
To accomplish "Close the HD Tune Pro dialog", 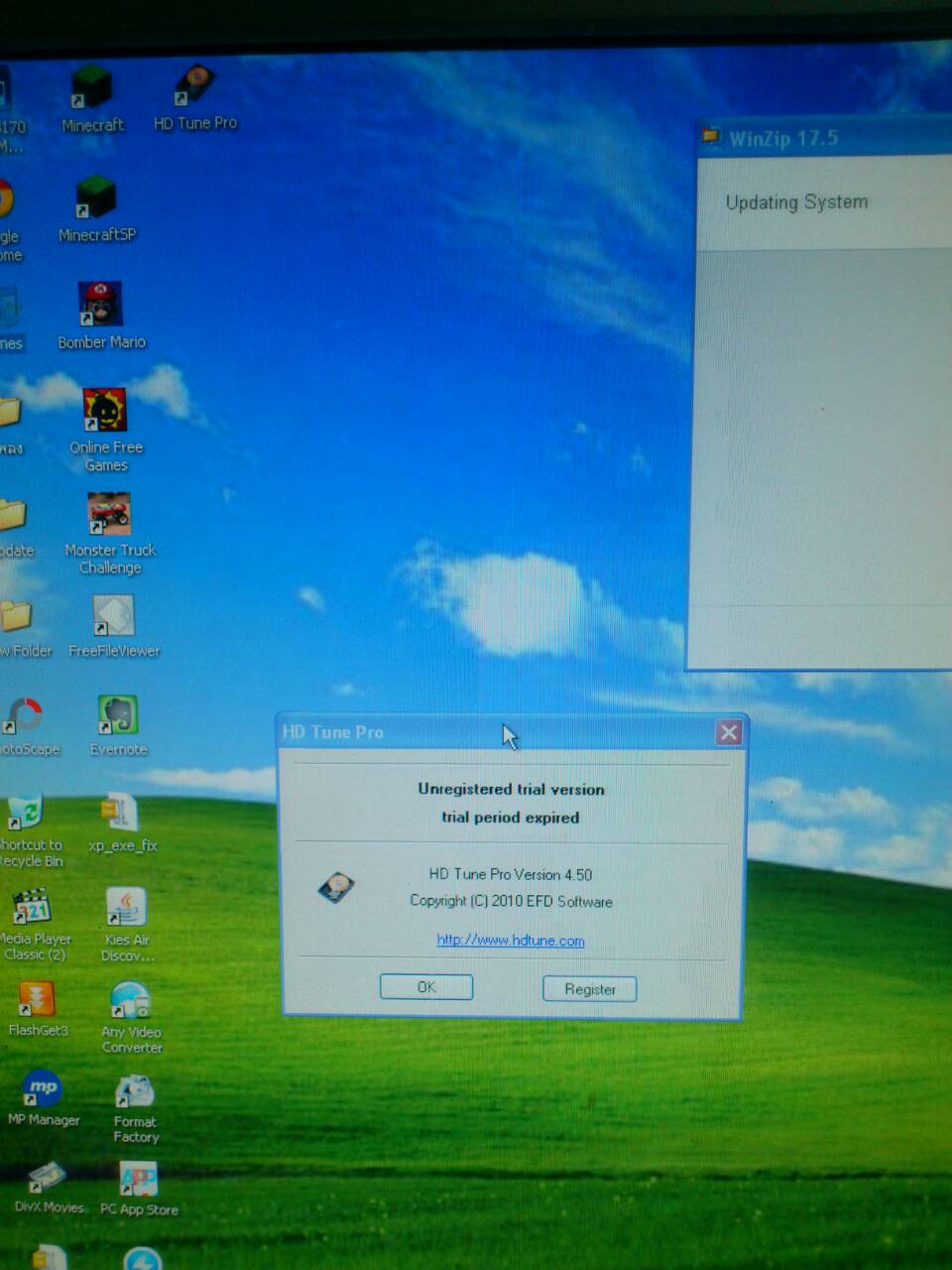I will point(729,732).
